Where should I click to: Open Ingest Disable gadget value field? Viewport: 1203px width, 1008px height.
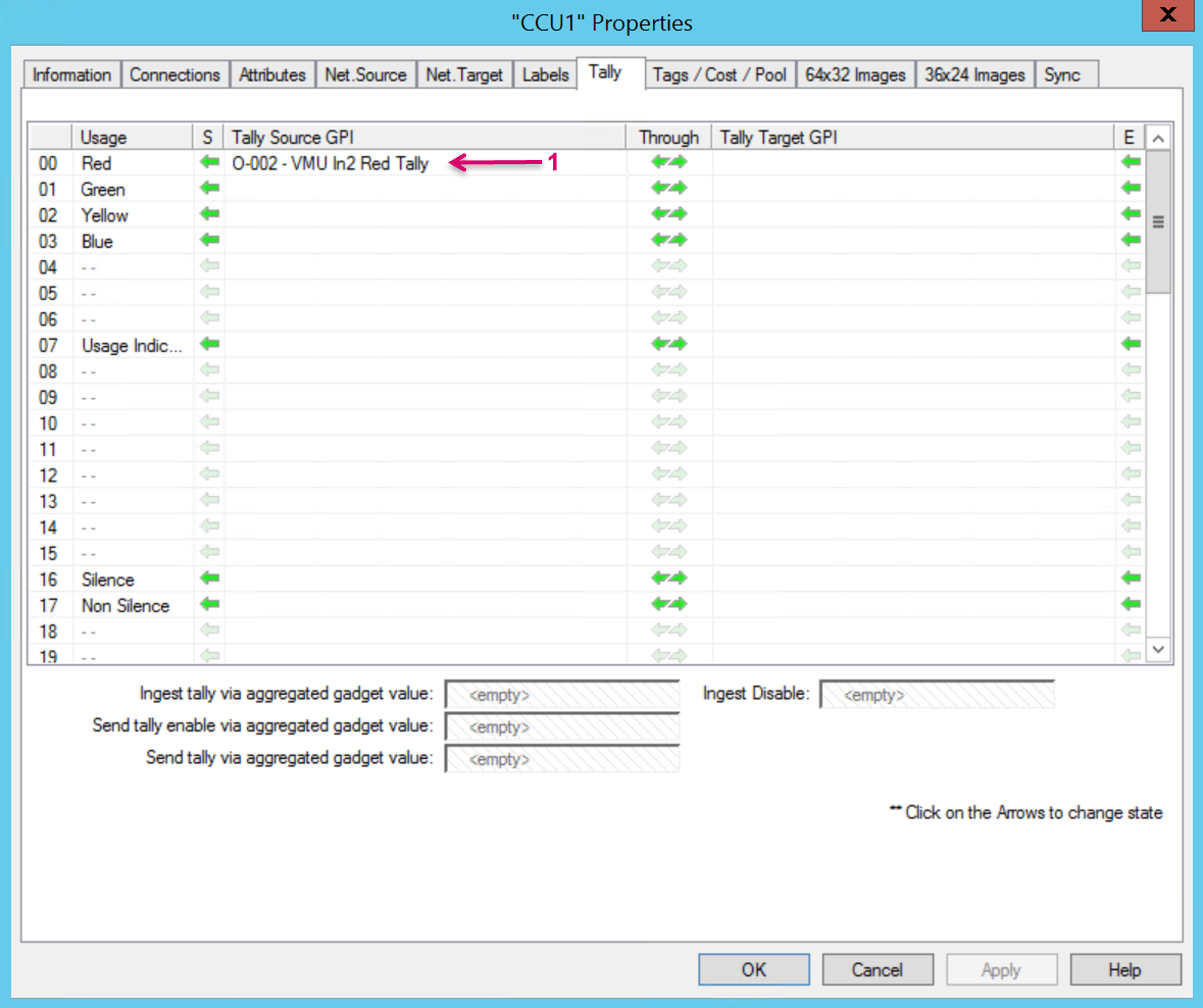pos(937,695)
